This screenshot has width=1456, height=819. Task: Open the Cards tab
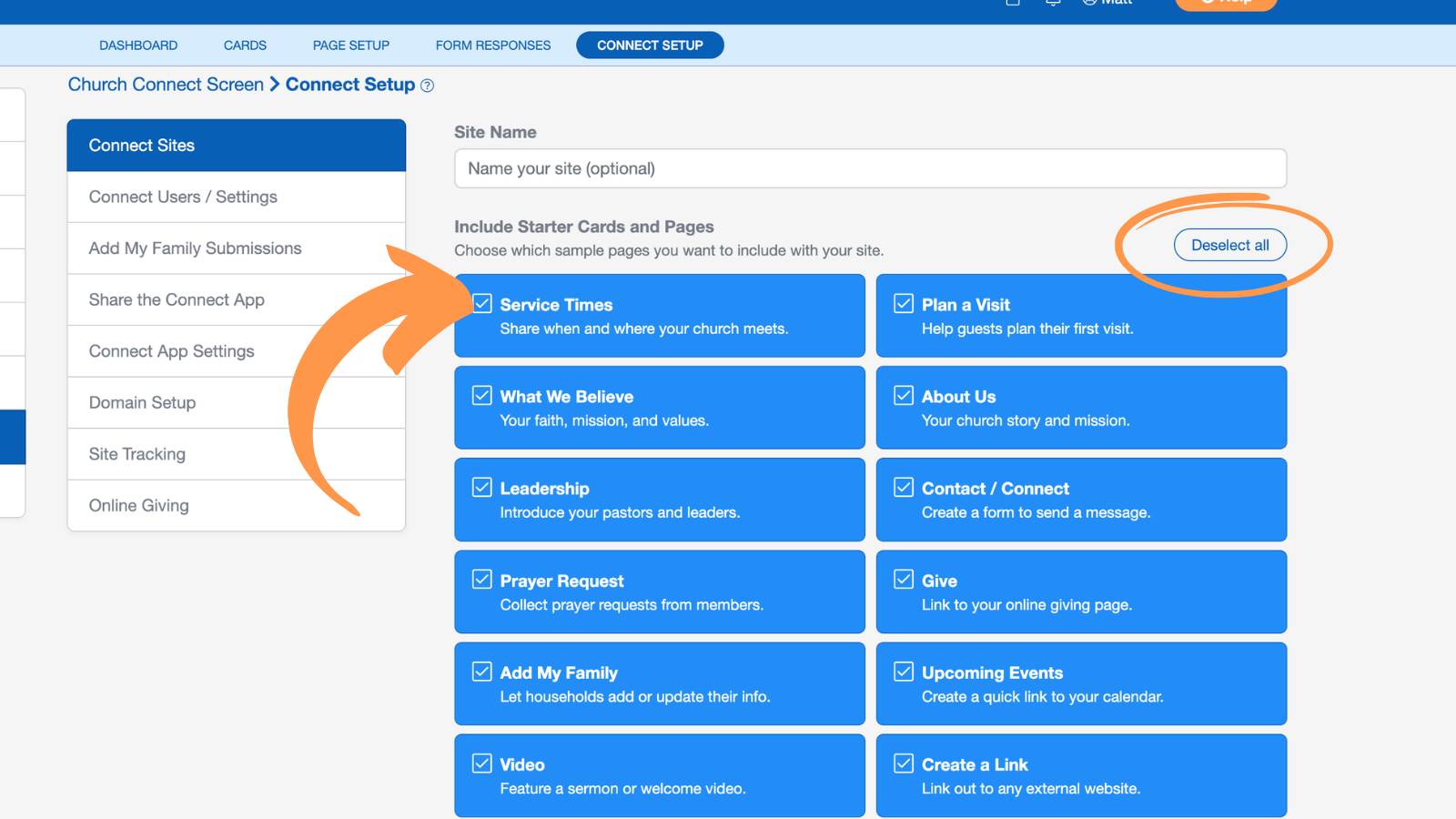point(245,45)
